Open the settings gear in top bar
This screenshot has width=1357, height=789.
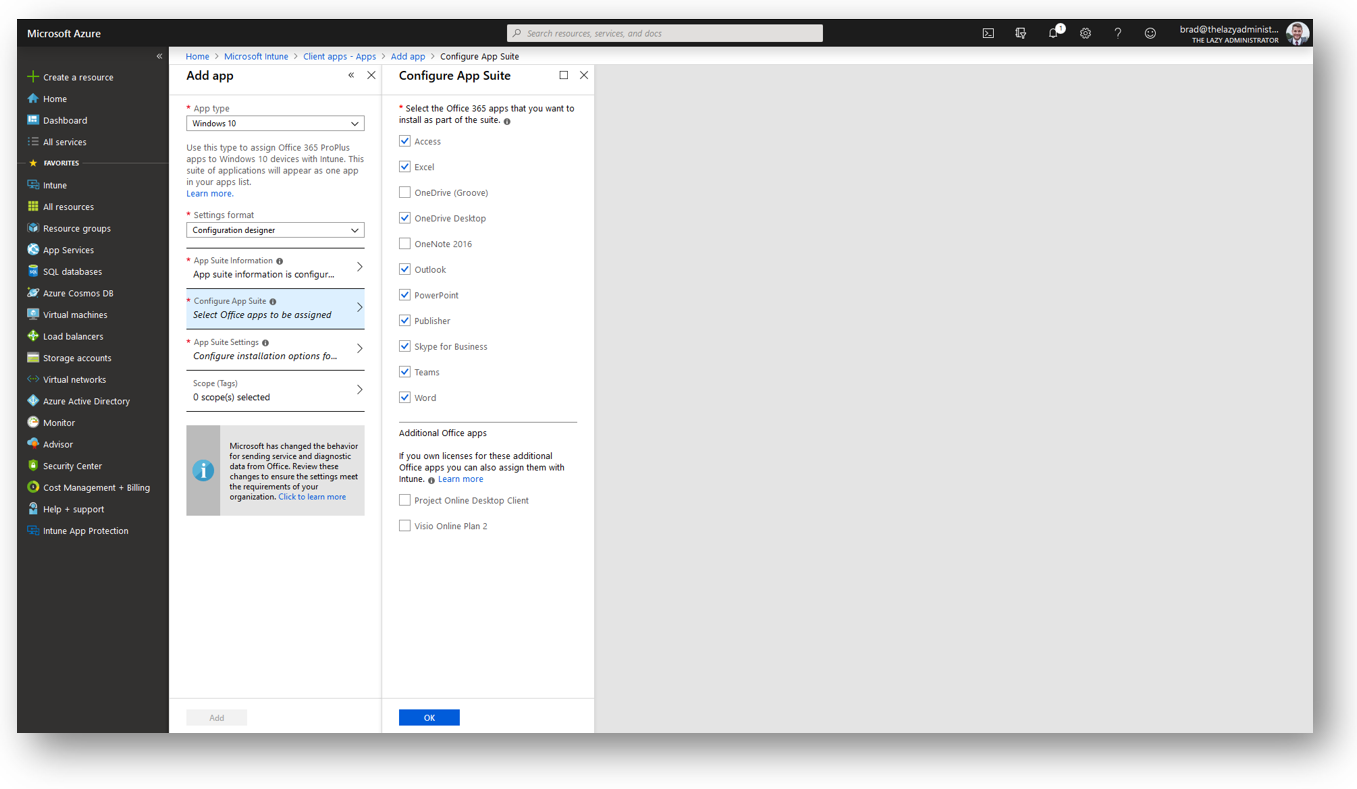click(x=1086, y=33)
